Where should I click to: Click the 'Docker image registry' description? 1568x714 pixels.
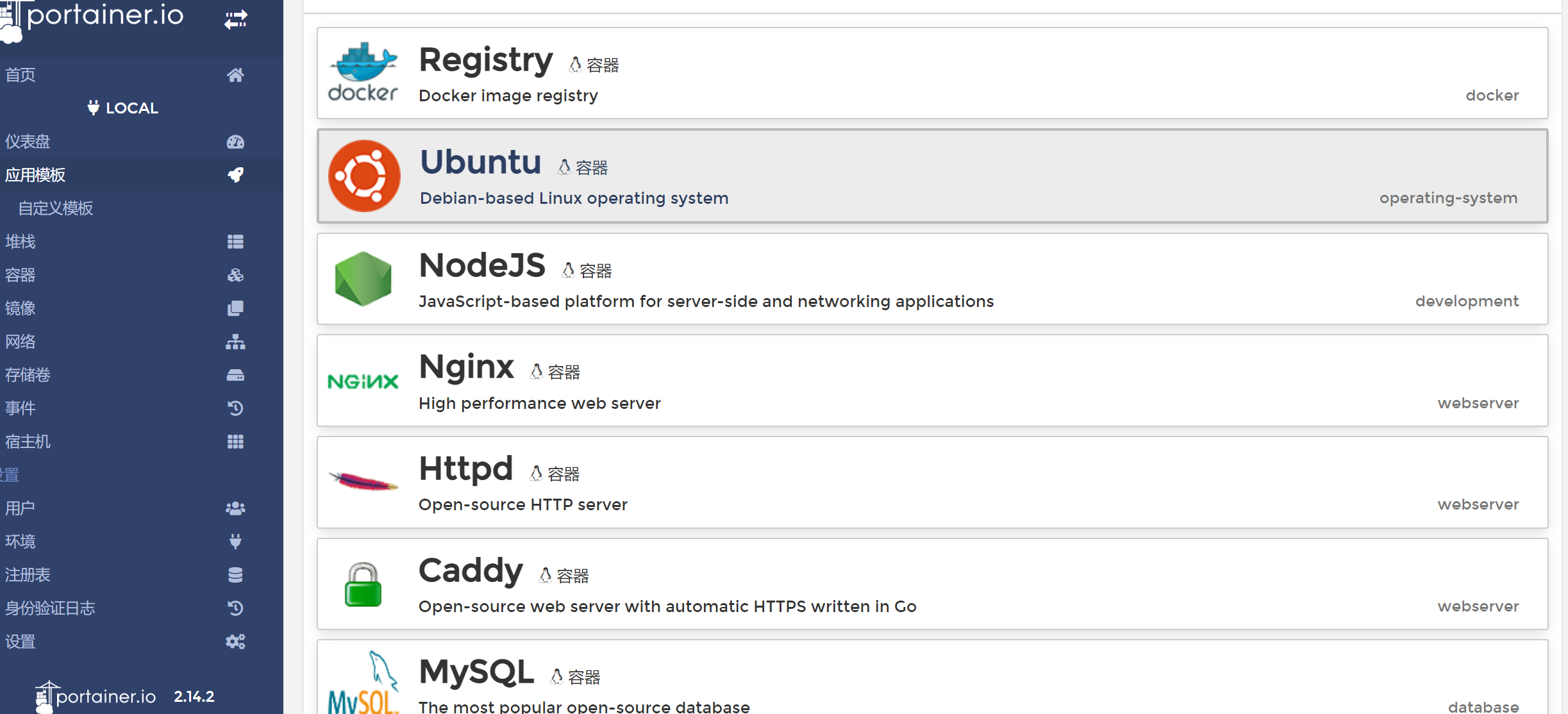(x=508, y=96)
